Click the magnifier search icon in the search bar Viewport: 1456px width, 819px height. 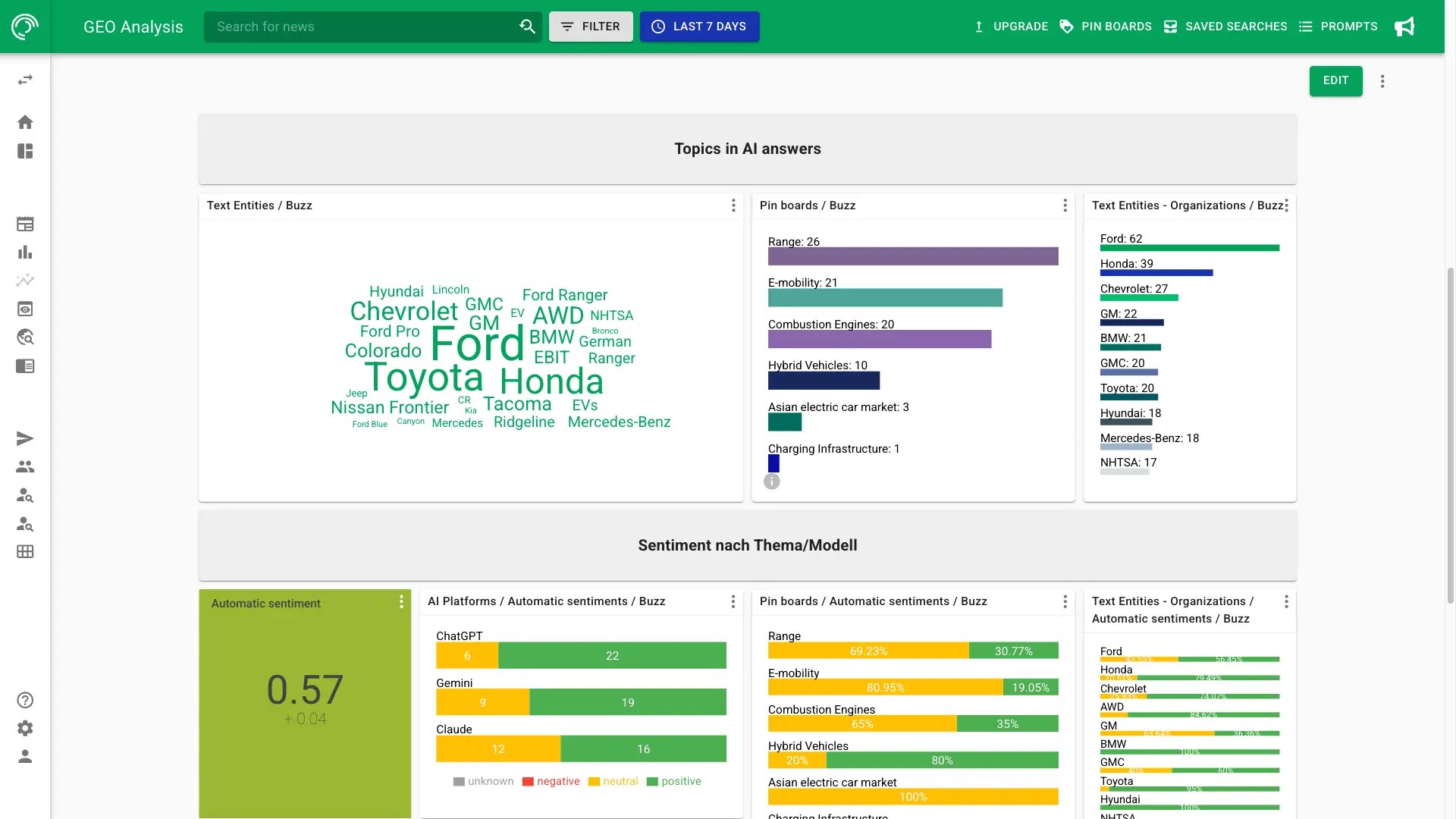[x=527, y=27]
